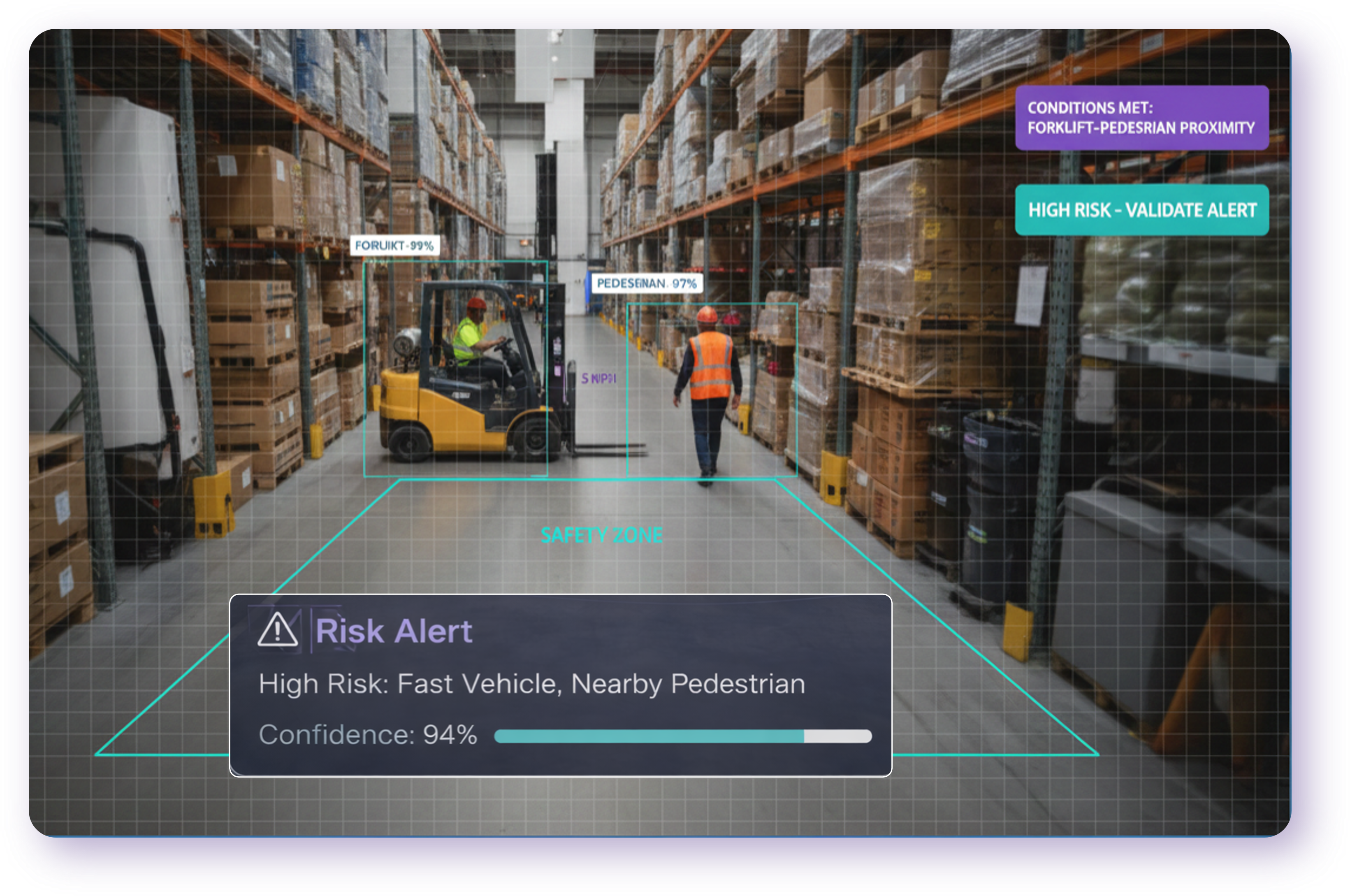Click the pedestrian's orange hard hat
The image size is (1350, 896).
(707, 314)
